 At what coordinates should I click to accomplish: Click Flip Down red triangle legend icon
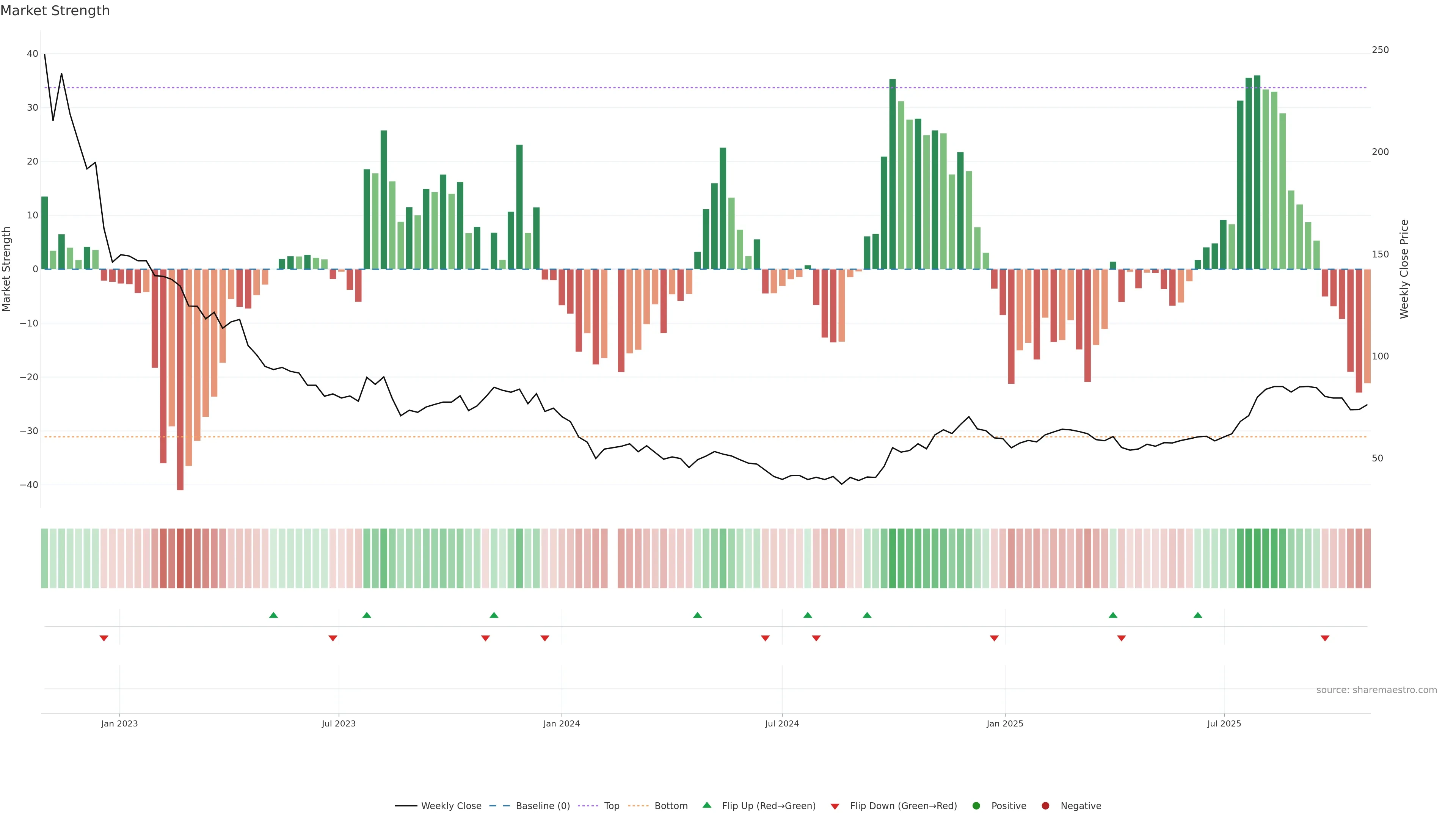835,806
